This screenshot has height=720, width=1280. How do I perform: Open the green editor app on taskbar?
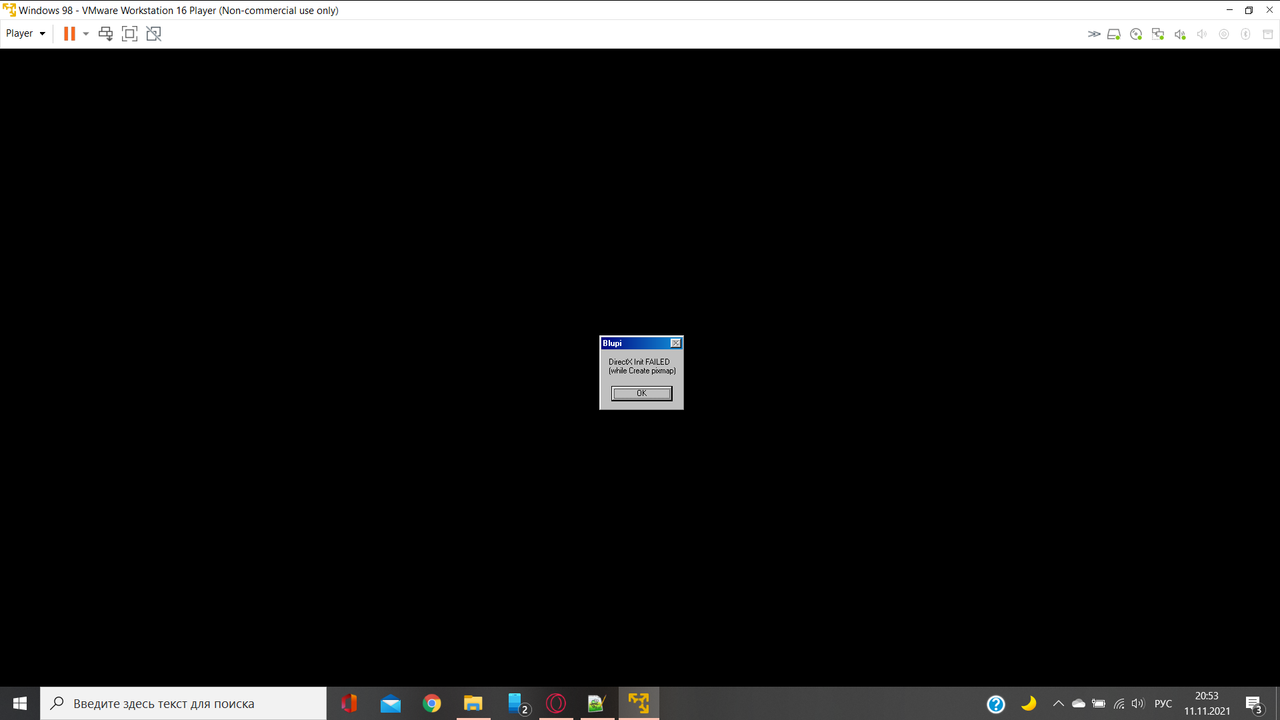pos(596,703)
